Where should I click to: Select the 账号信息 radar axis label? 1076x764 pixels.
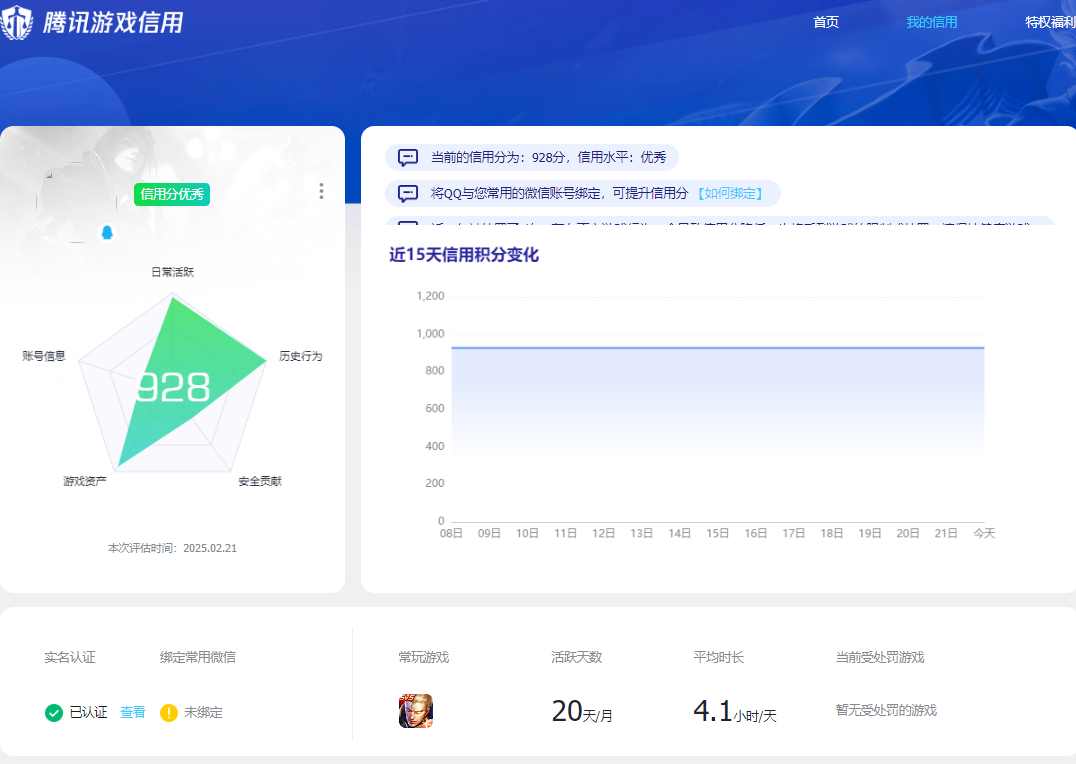click(43, 356)
